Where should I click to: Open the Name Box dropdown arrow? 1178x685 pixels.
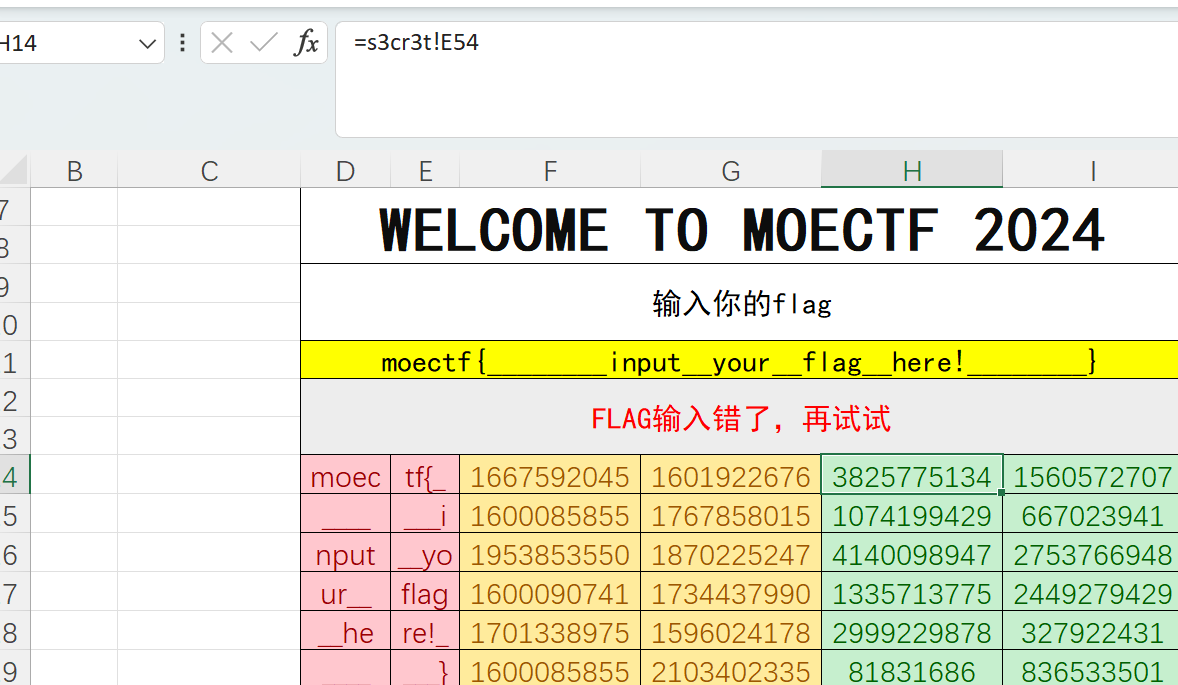[x=147, y=44]
